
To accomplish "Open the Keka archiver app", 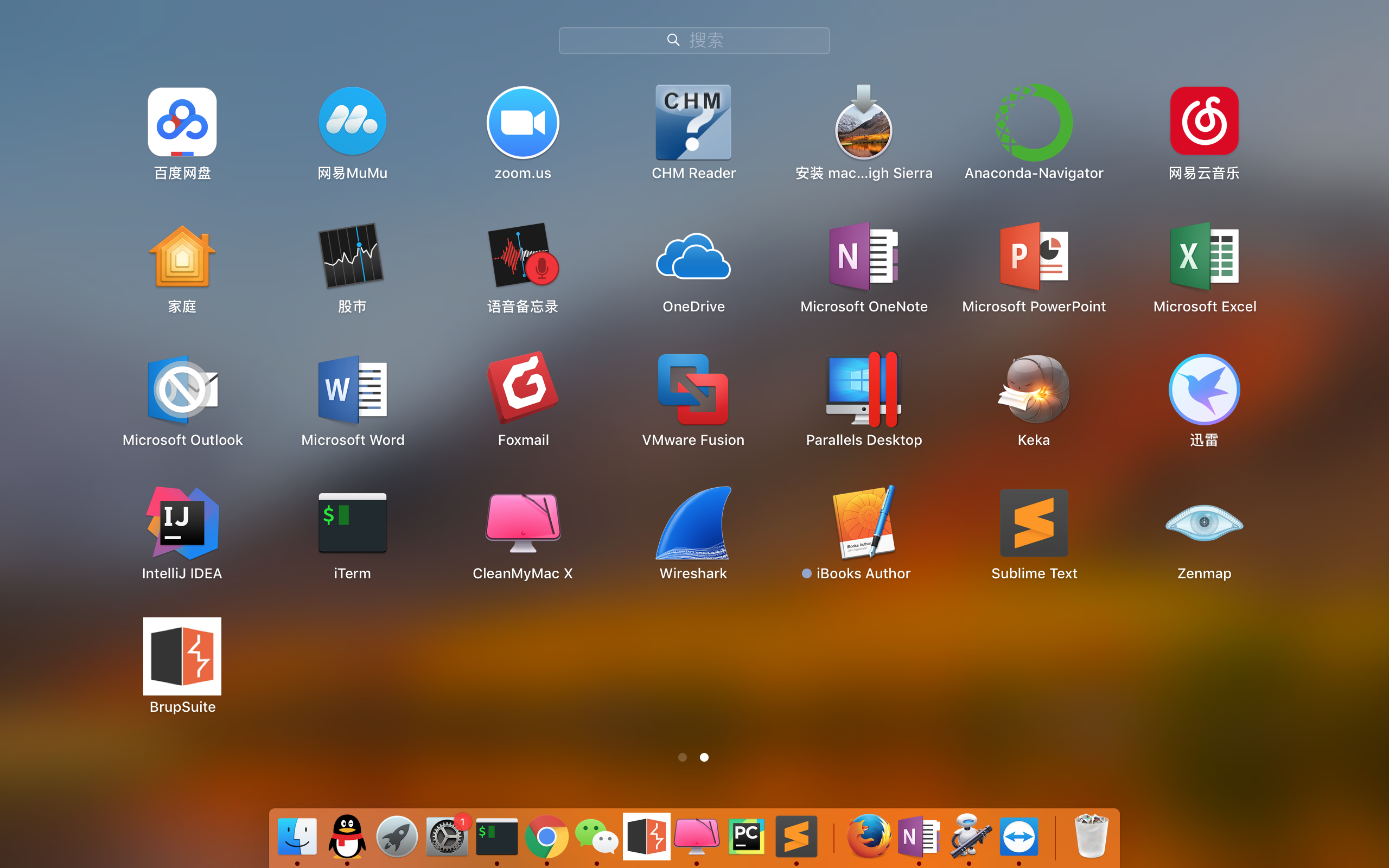I will tap(1034, 390).
